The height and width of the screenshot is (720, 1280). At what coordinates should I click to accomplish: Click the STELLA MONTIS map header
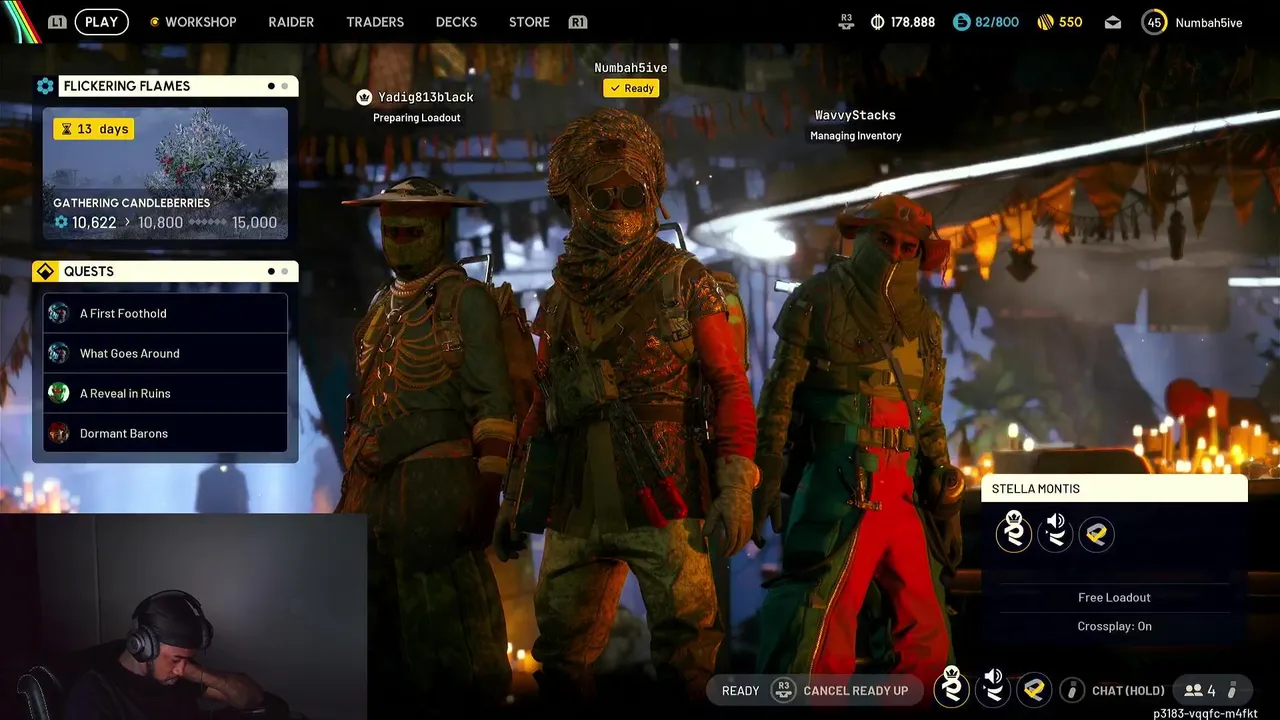tap(1114, 488)
